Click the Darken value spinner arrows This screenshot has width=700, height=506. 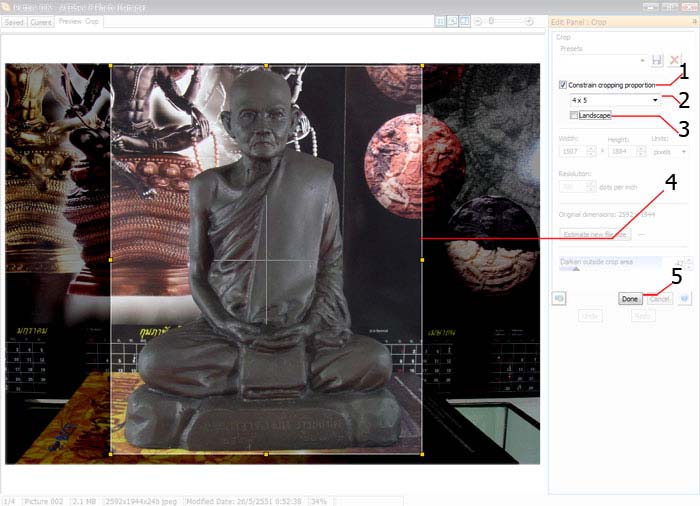click(689, 263)
